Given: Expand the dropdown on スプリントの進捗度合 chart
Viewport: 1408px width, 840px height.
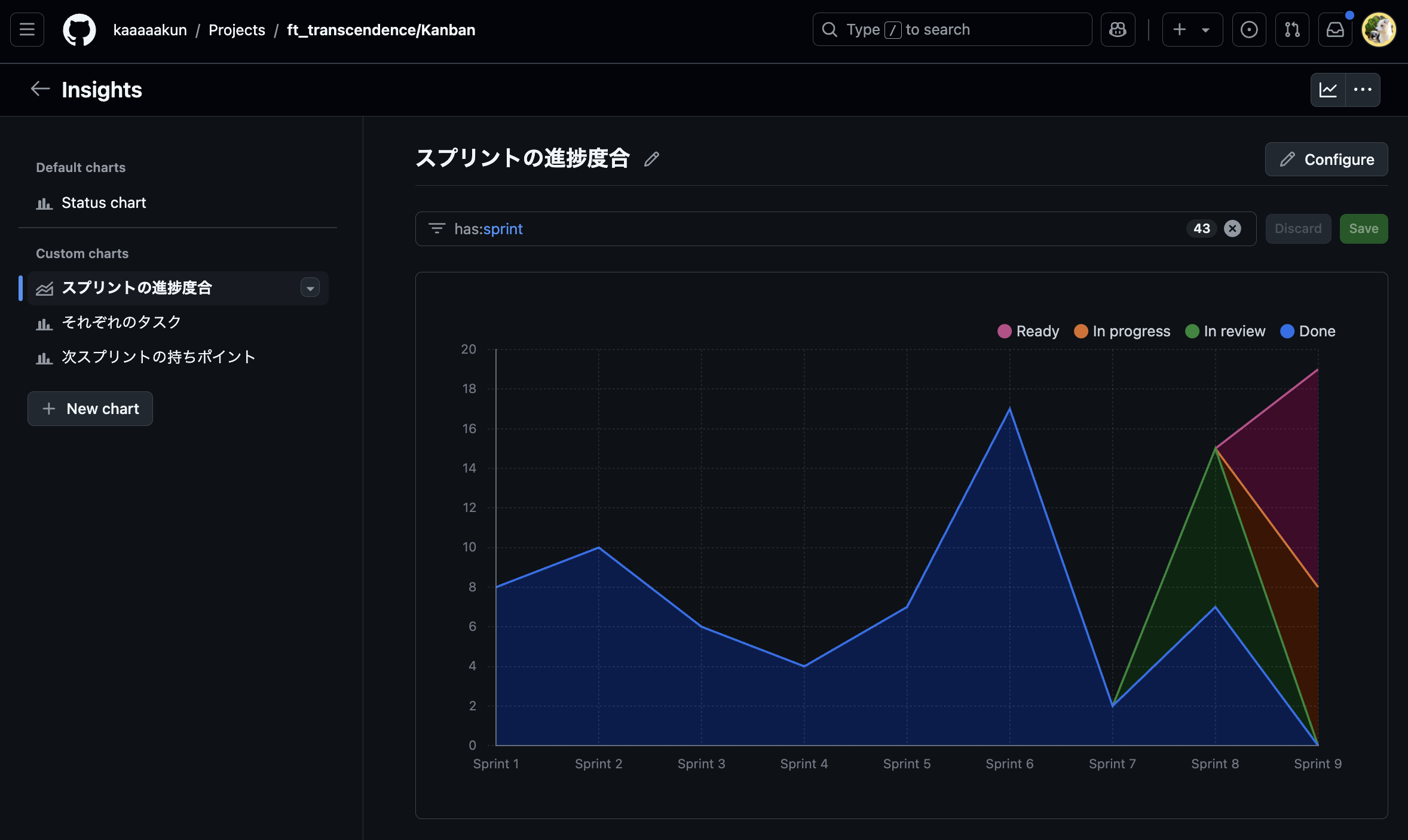Looking at the screenshot, I should [310, 288].
